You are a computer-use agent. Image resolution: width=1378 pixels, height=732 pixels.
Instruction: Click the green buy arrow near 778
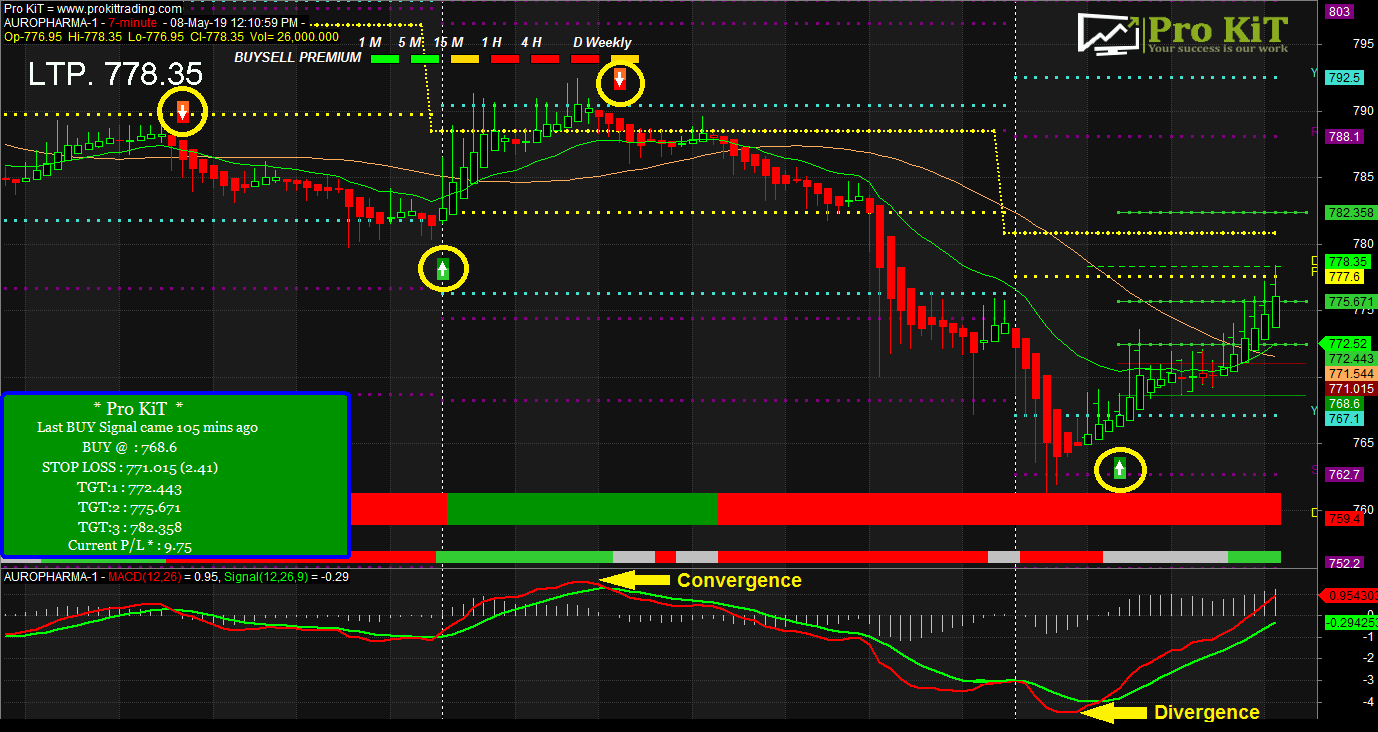(443, 268)
